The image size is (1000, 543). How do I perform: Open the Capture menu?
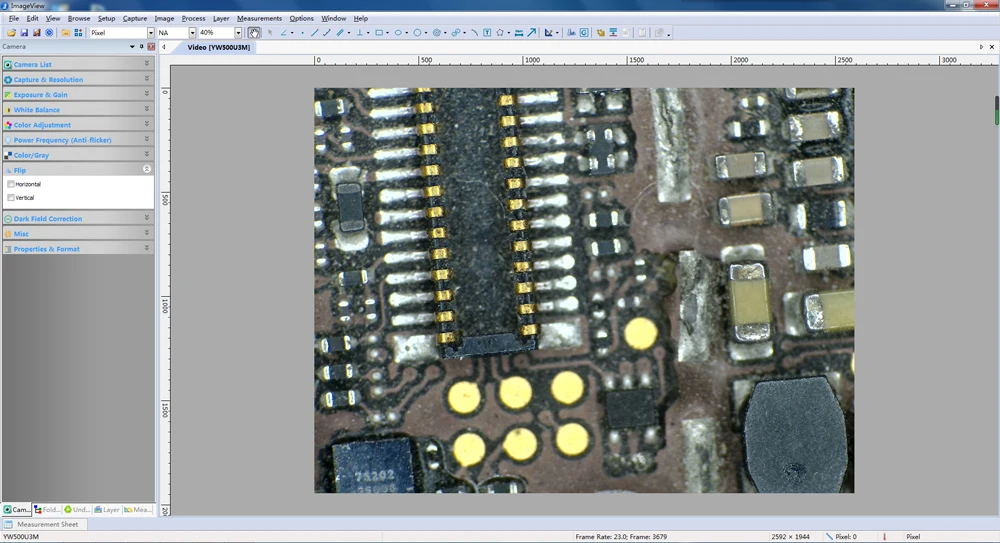click(x=134, y=18)
